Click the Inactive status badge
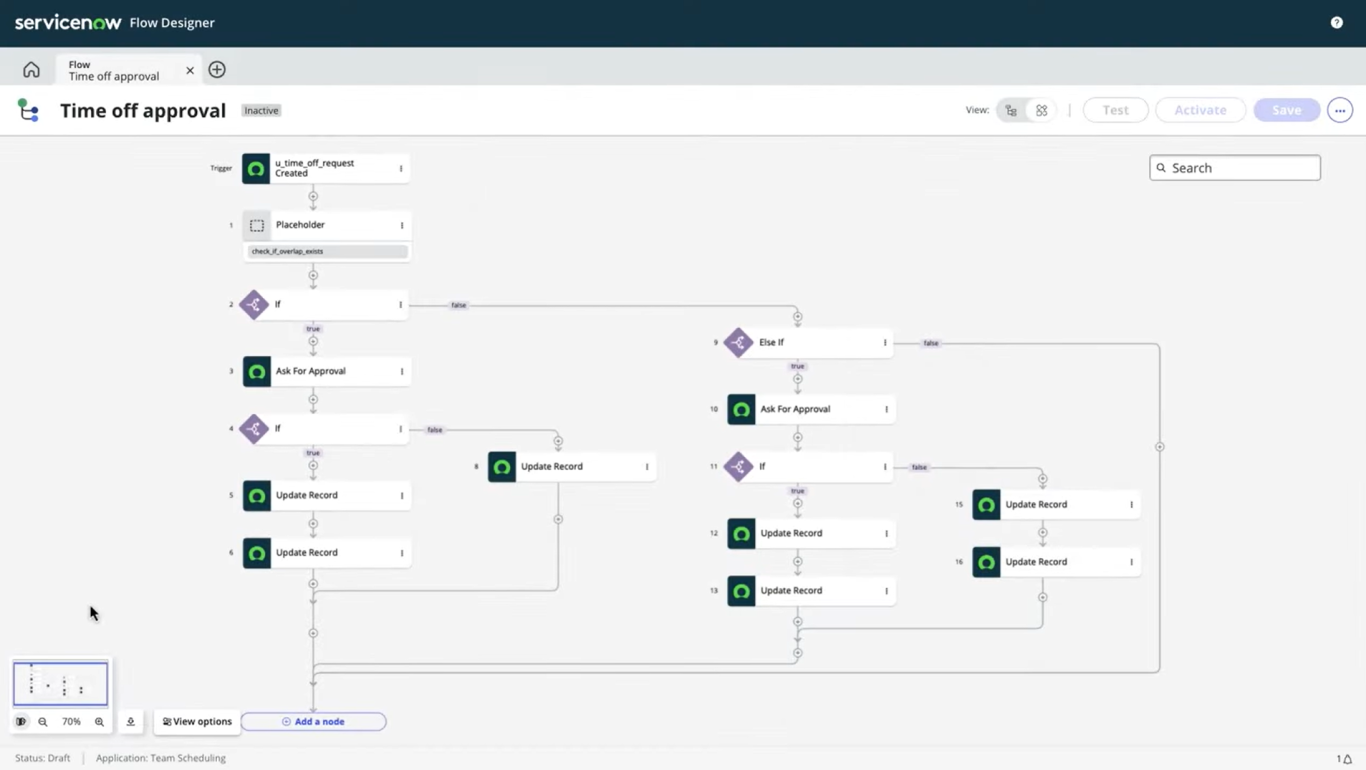Screen dimensions: 1366x770 pyautogui.click(x=261, y=111)
